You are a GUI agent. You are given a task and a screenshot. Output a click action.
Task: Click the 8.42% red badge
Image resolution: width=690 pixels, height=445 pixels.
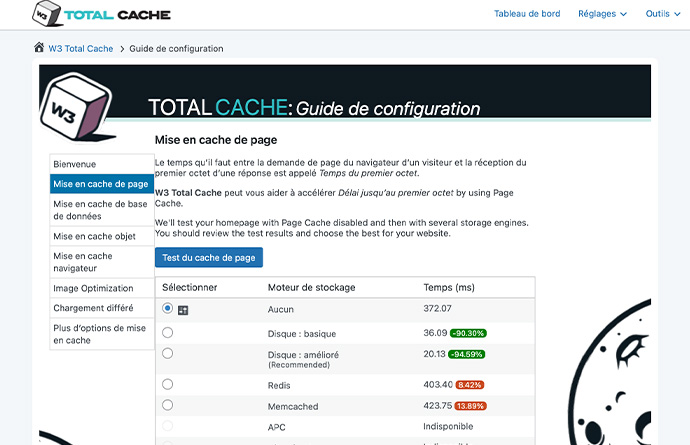470,385
